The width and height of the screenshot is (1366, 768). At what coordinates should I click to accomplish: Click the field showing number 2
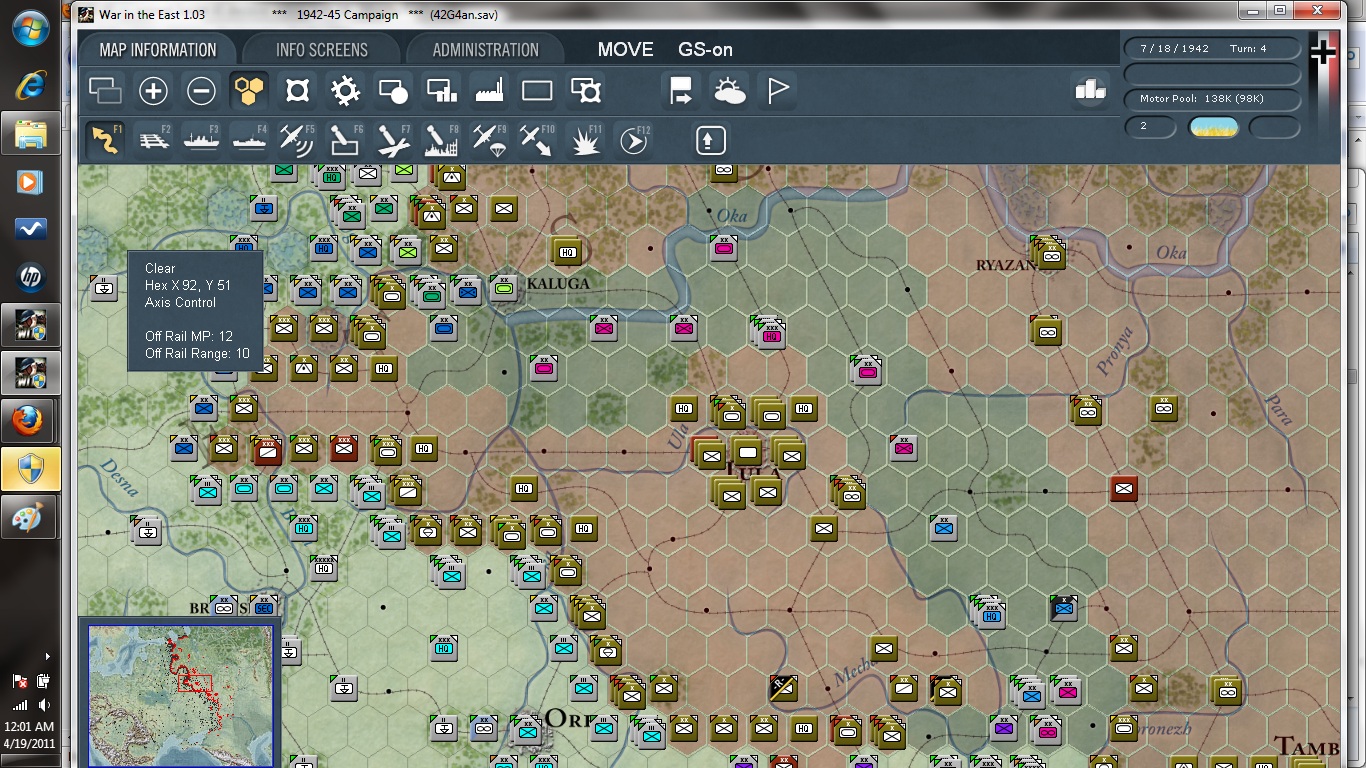[x=1151, y=127]
